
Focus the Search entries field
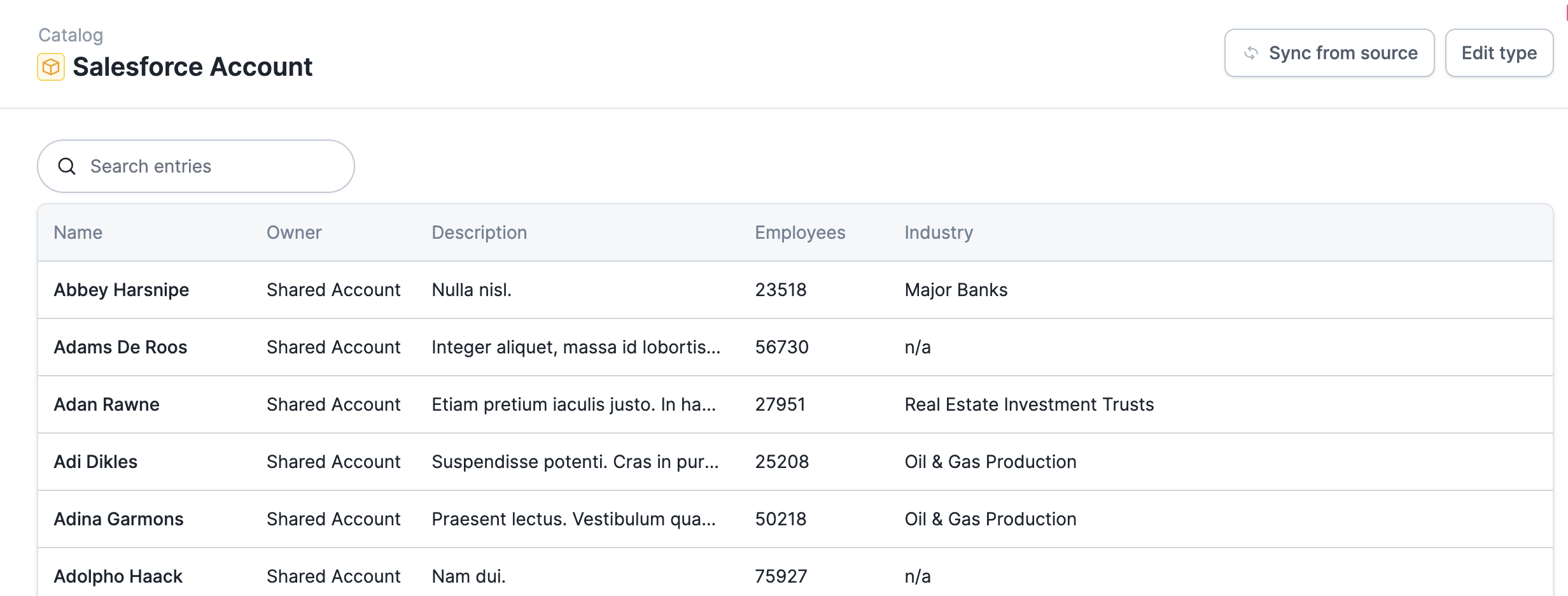pyautogui.click(x=210, y=166)
